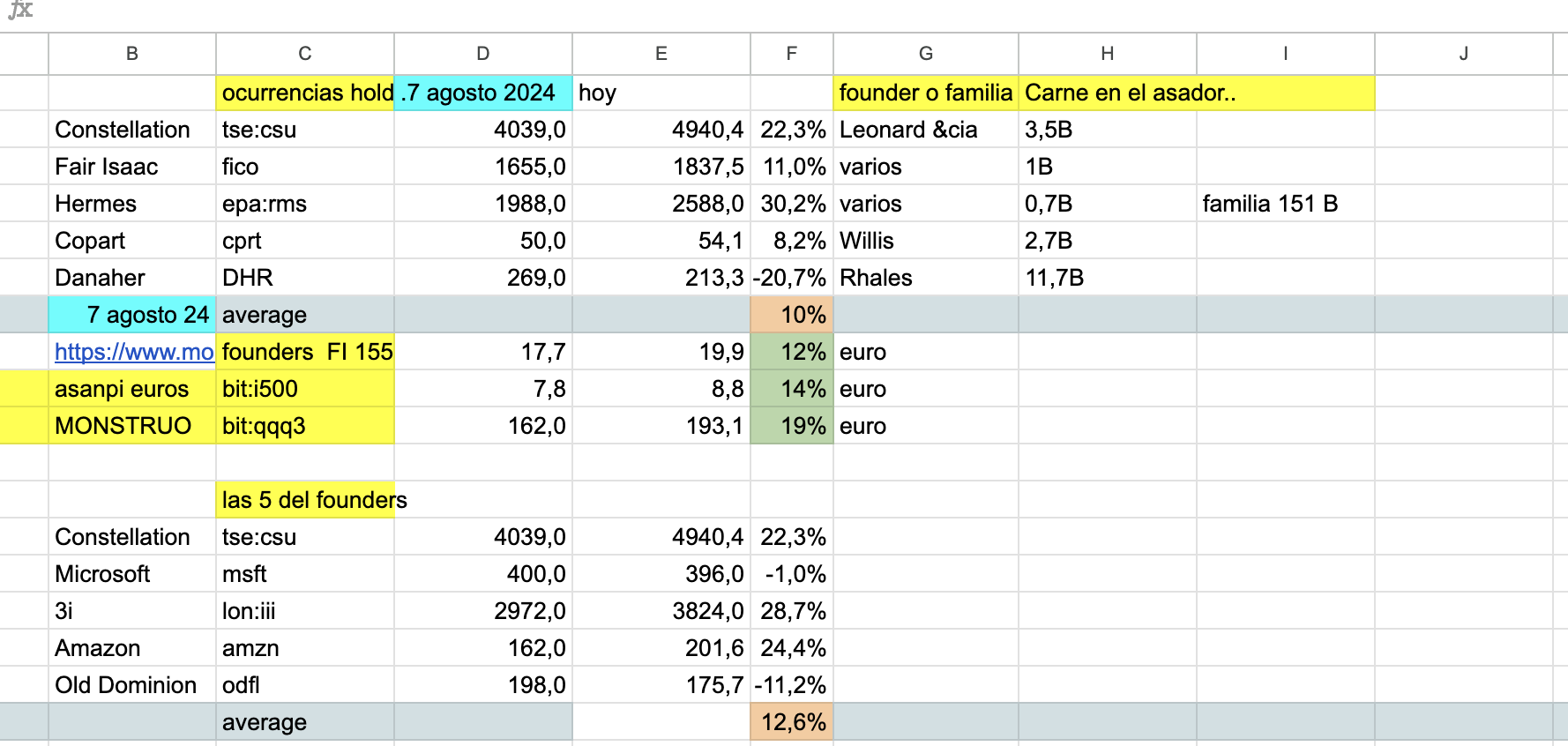
Task: Select column I header
Action: [x=1286, y=54]
